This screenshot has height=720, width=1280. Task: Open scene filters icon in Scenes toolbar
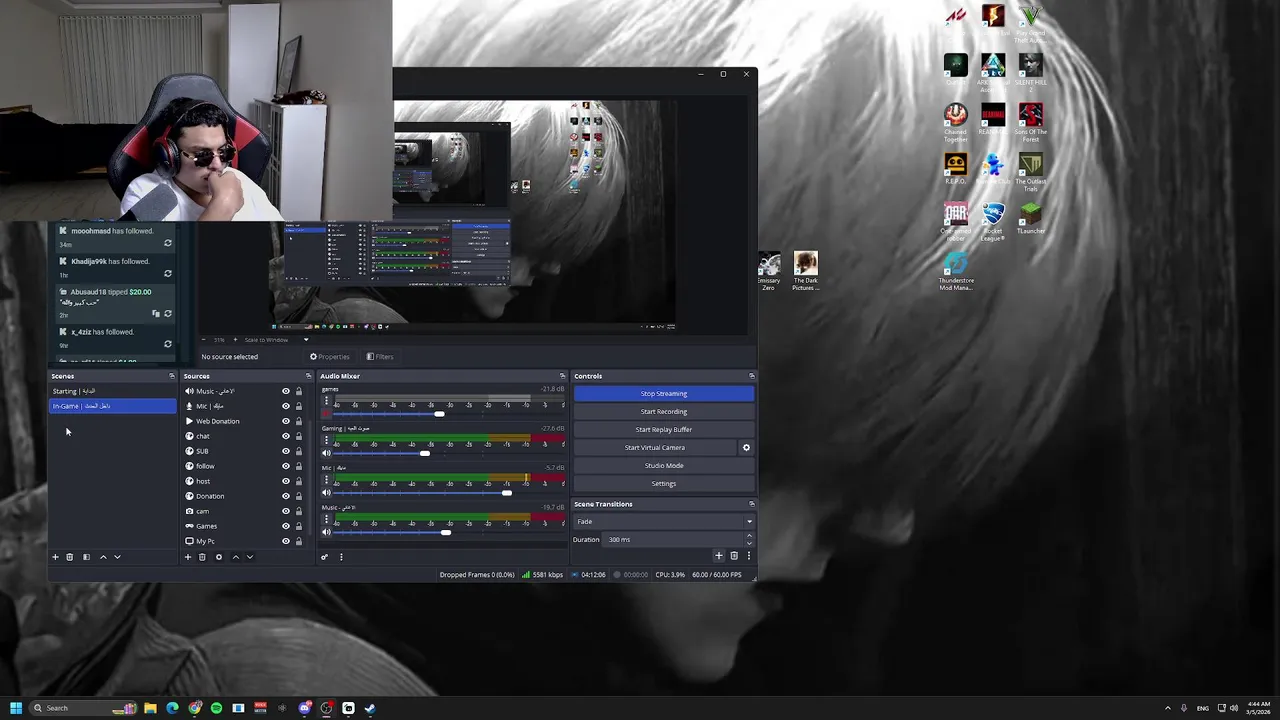[86, 557]
